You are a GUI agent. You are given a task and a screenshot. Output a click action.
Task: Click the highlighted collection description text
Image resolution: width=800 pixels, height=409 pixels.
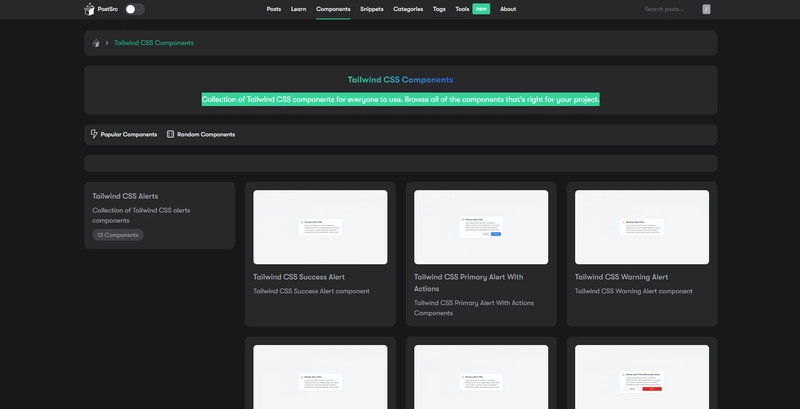coord(401,99)
